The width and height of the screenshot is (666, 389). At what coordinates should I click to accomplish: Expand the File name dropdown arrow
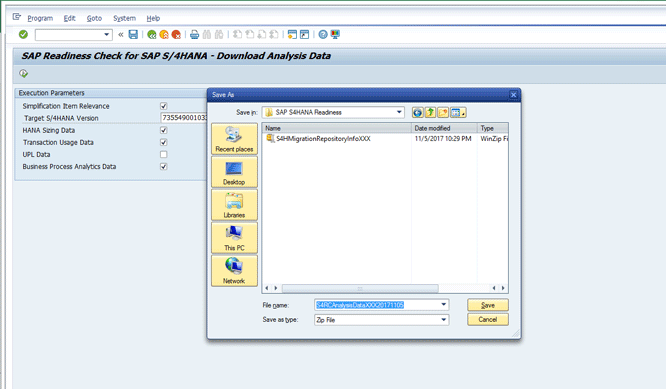[444, 304]
